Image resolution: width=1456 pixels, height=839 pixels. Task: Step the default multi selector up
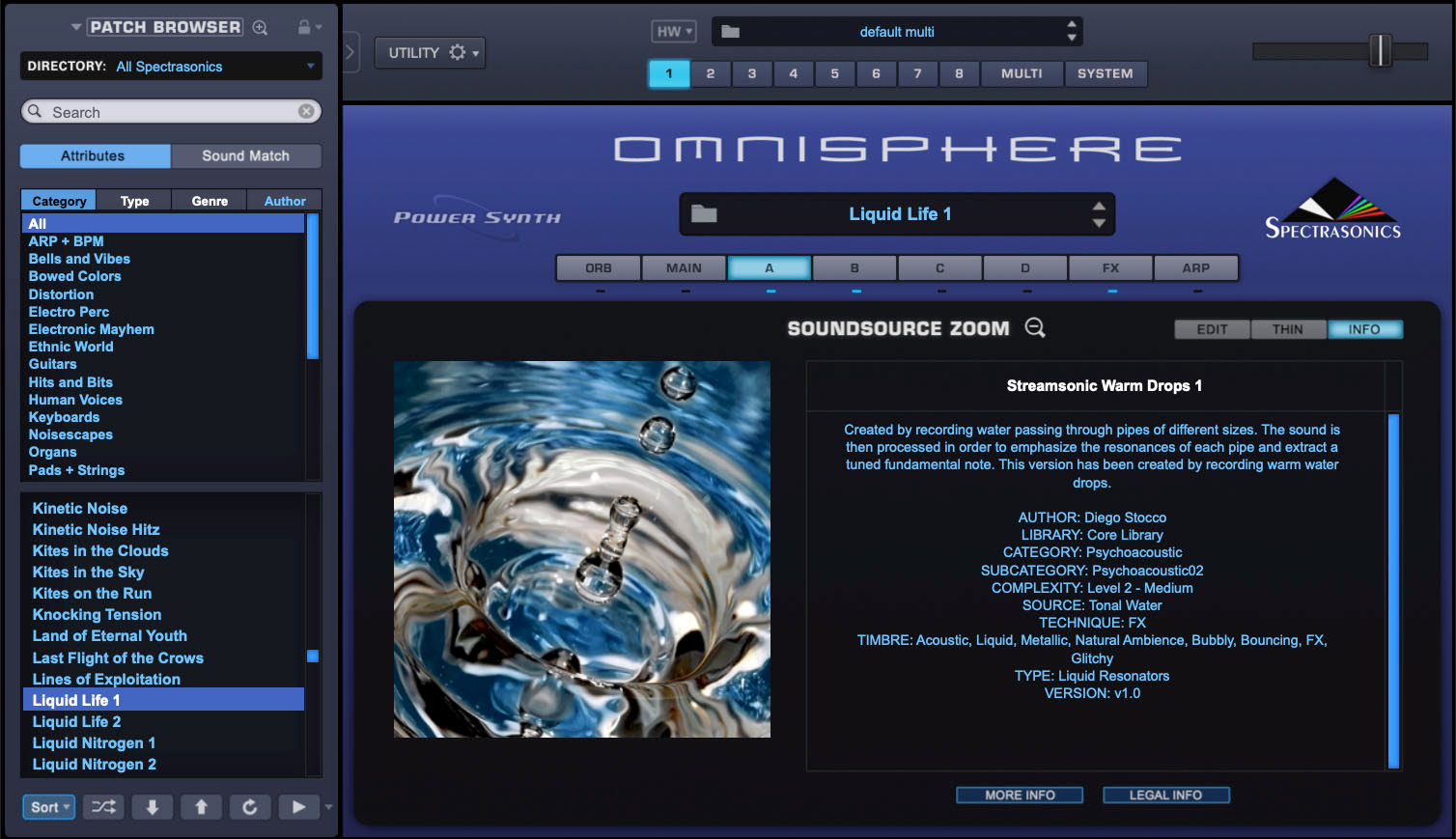(x=1072, y=24)
